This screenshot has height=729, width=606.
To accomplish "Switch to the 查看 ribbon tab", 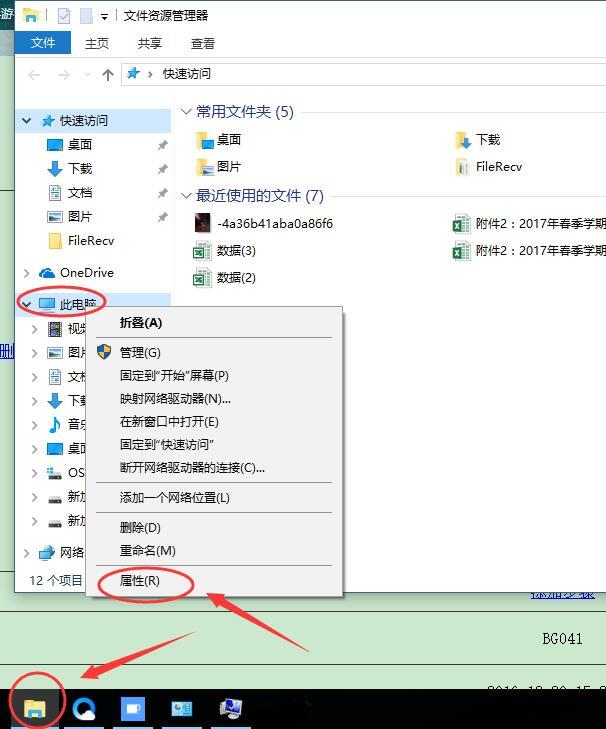I will [x=203, y=43].
